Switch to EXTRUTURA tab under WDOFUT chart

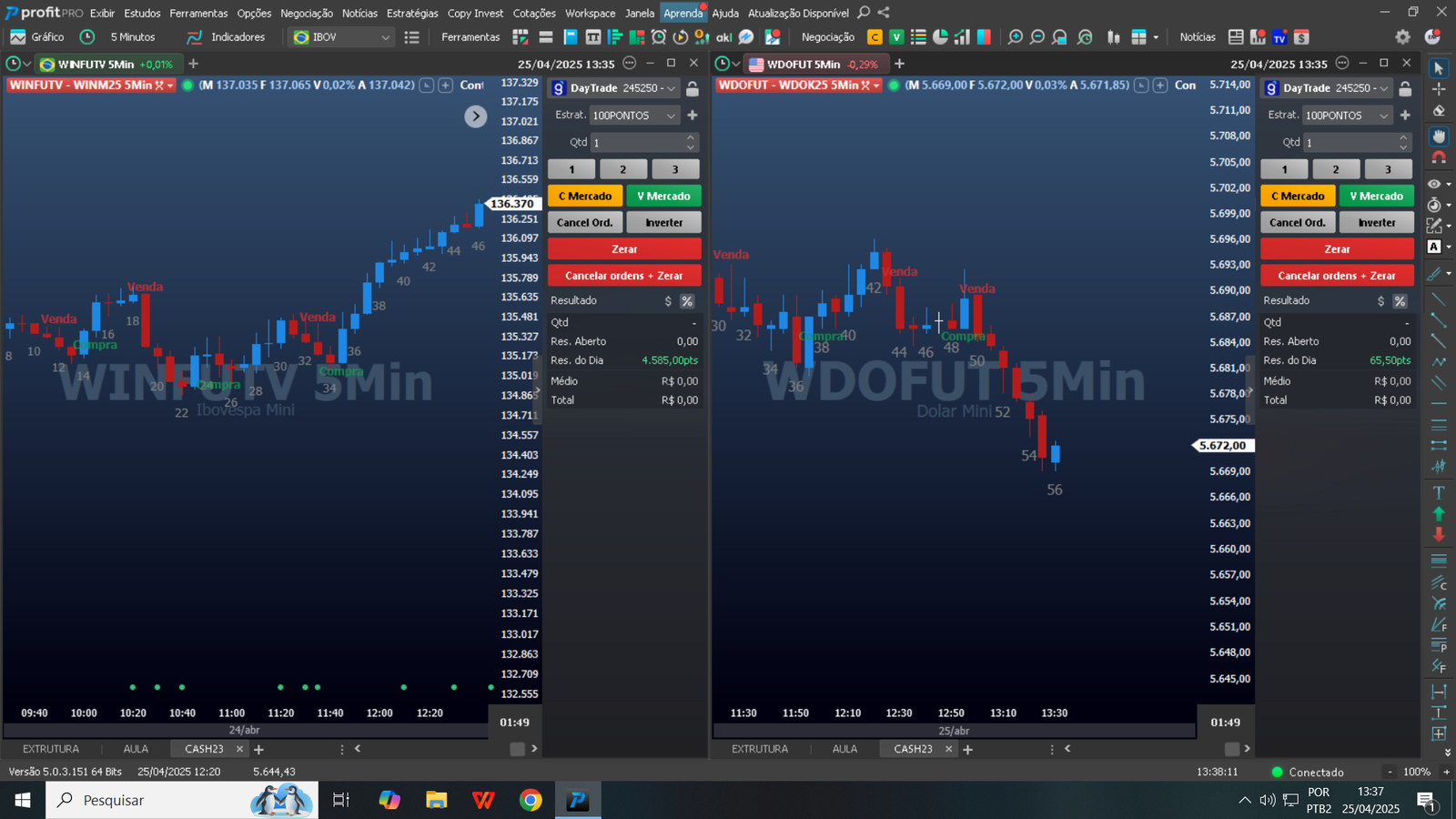click(760, 749)
